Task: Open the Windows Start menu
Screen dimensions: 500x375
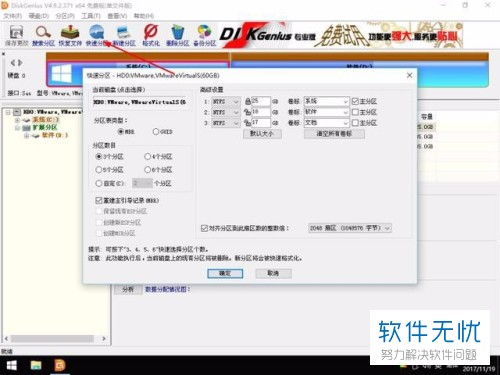Action: point(12,366)
